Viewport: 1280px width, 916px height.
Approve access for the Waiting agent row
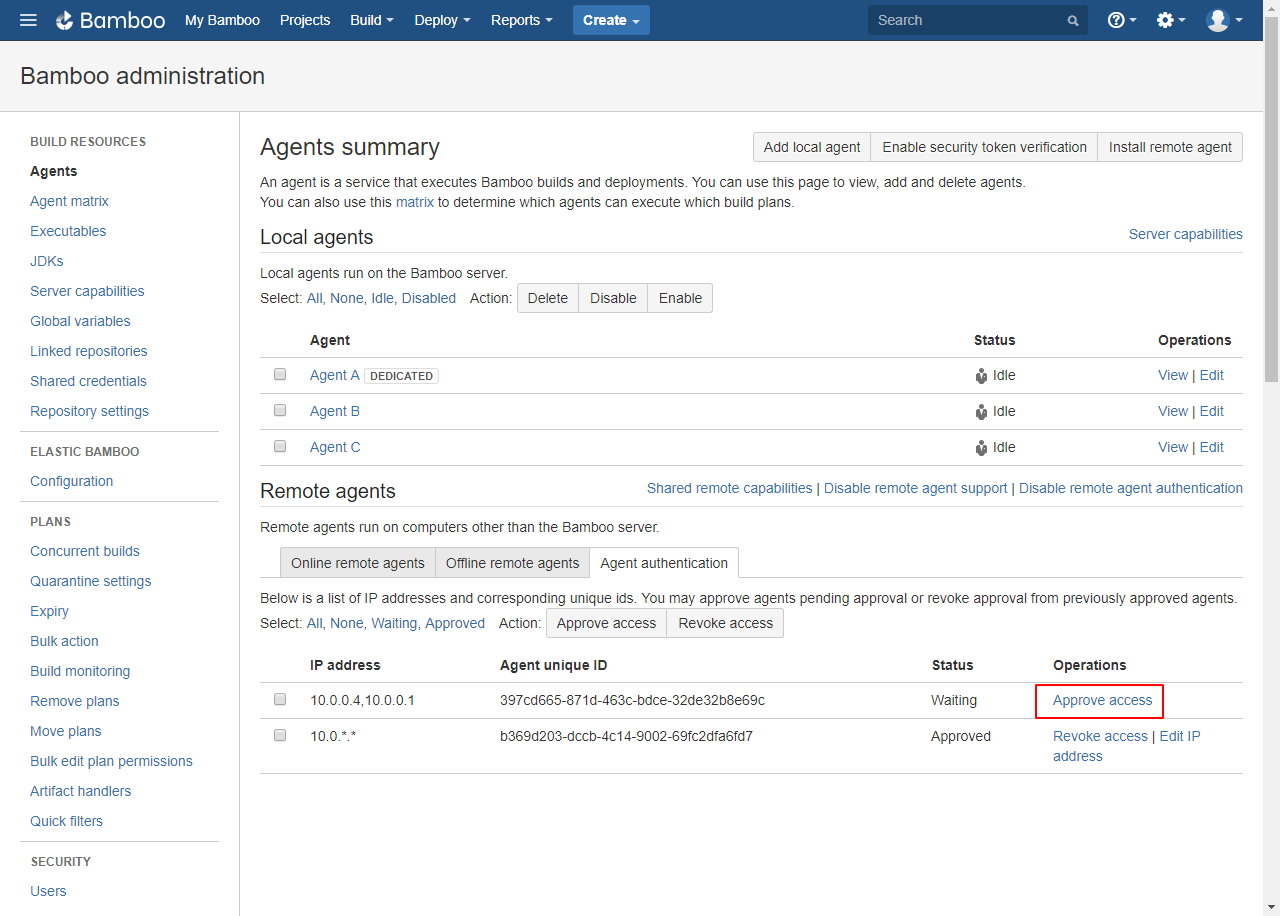click(x=1102, y=700)
